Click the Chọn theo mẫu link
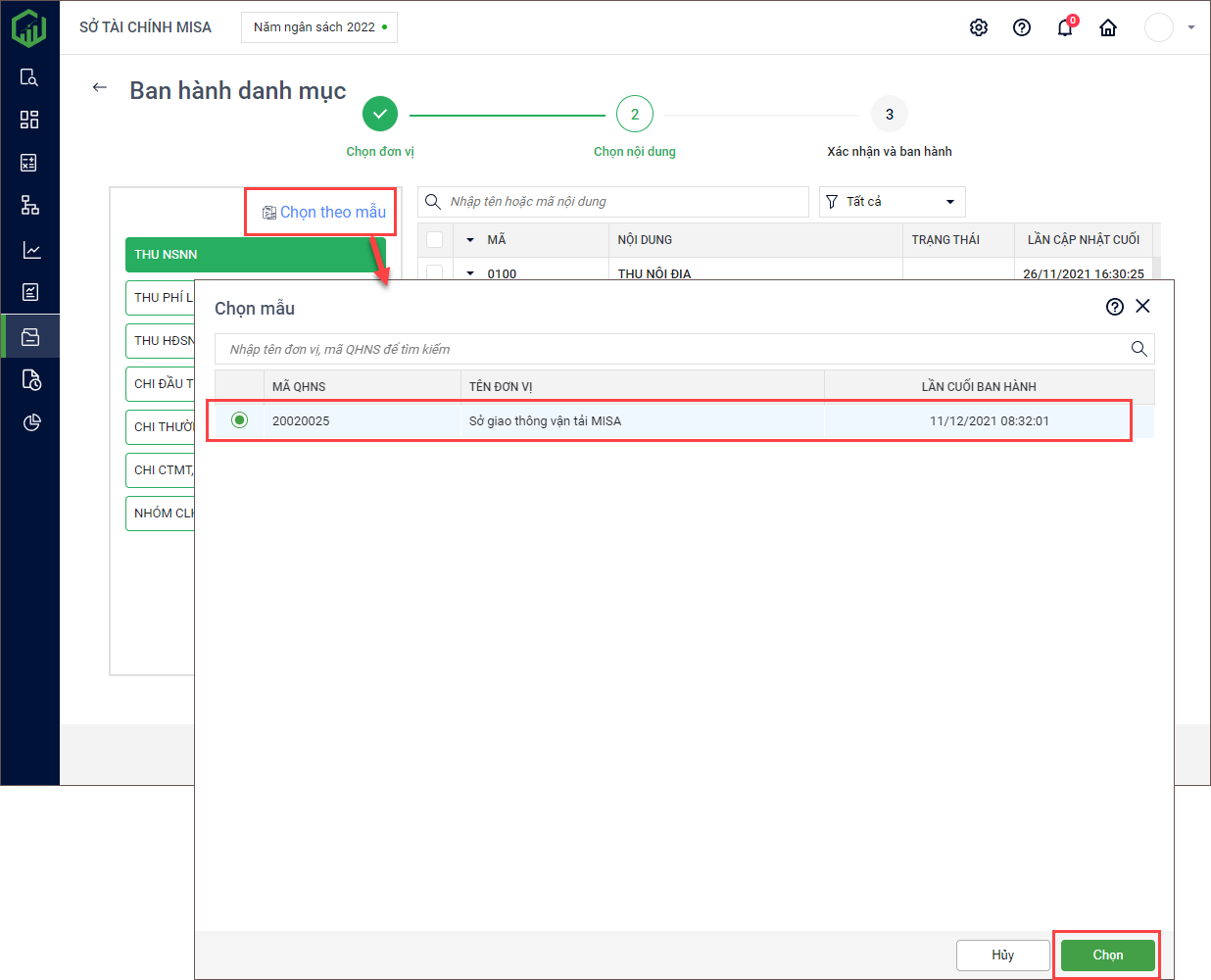This screenshot has height=980, width=1211. coord(324,213)
